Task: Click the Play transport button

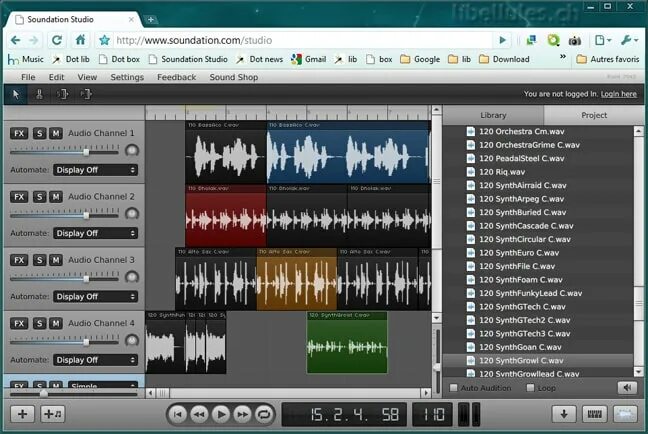Action: [221, 414]
